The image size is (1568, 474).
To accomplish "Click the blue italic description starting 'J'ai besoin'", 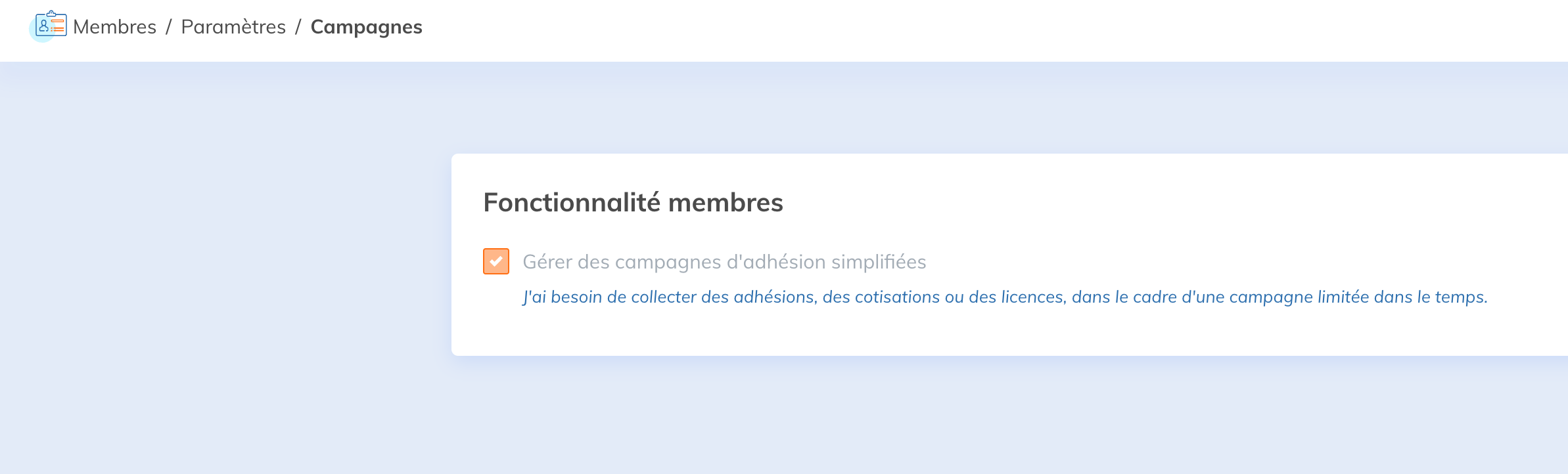I will point(1004,297).
